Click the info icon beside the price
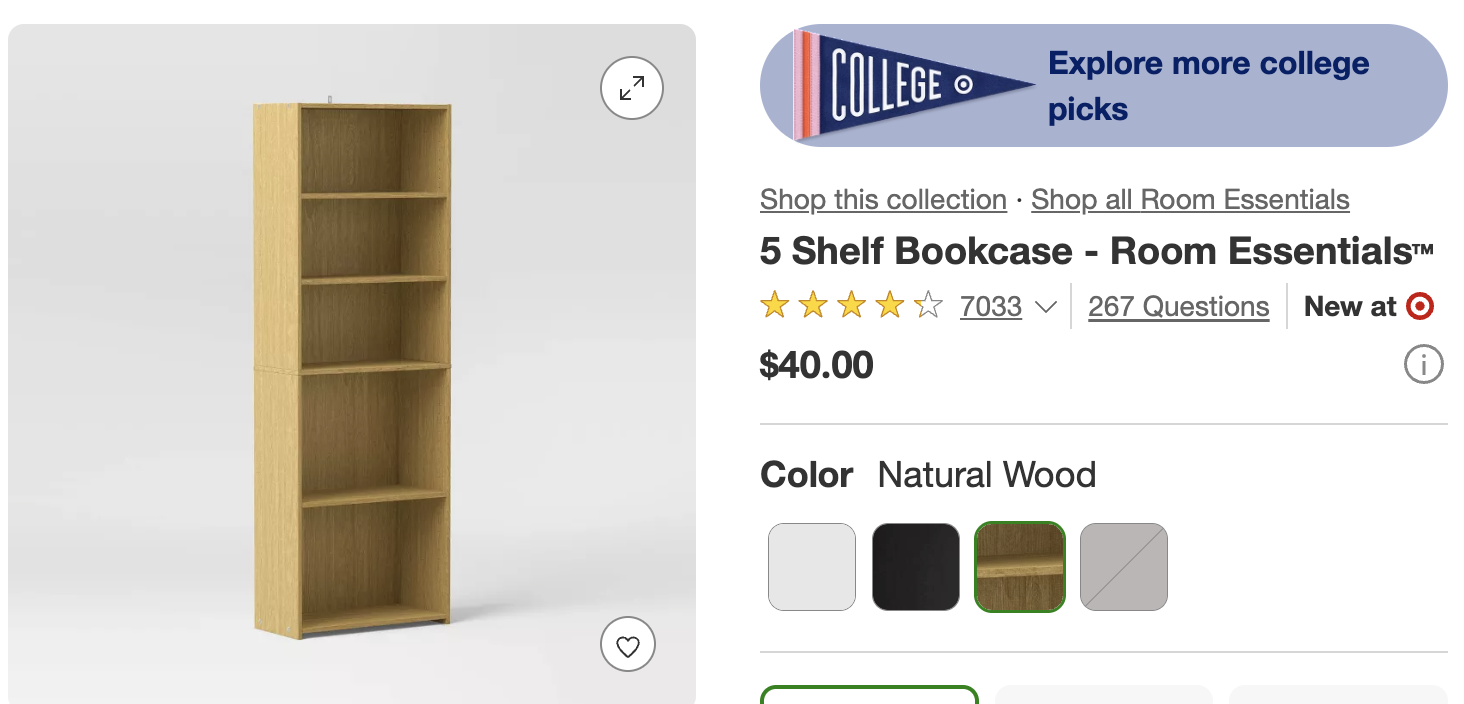Screen dimensions: 1464x704 (x=1423, y=365)
